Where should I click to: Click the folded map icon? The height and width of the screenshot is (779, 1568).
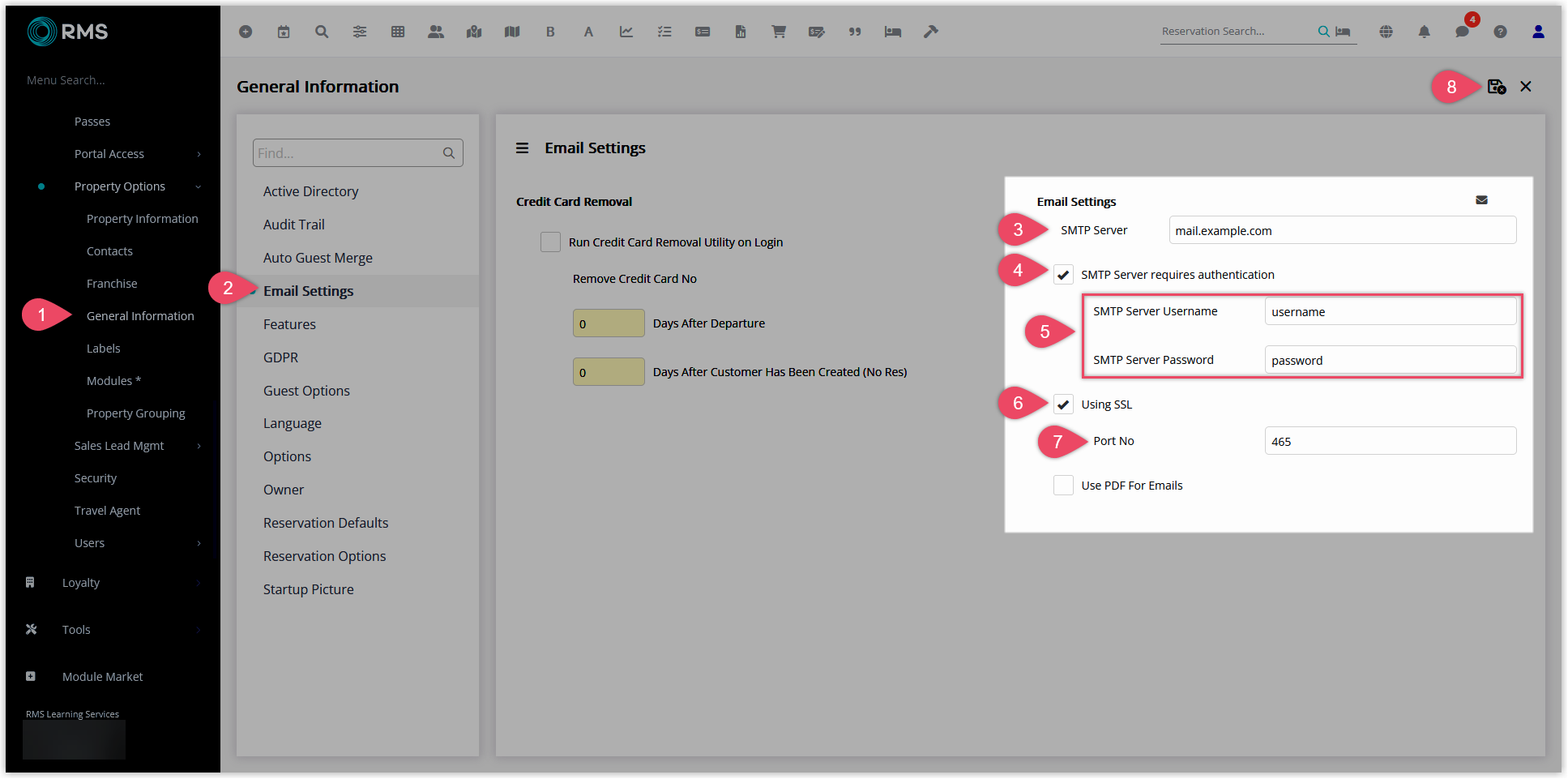click(512, 32)
